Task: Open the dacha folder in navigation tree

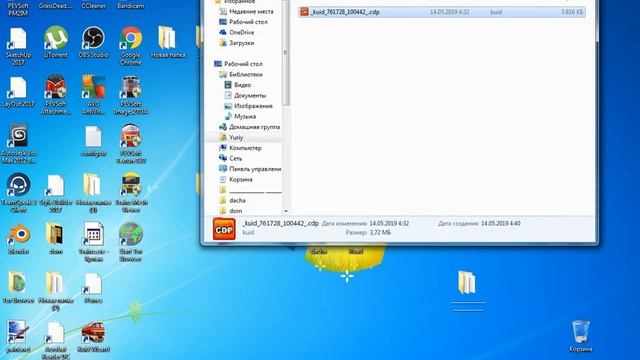Action: pyautogui.click(x=237, y=200)
